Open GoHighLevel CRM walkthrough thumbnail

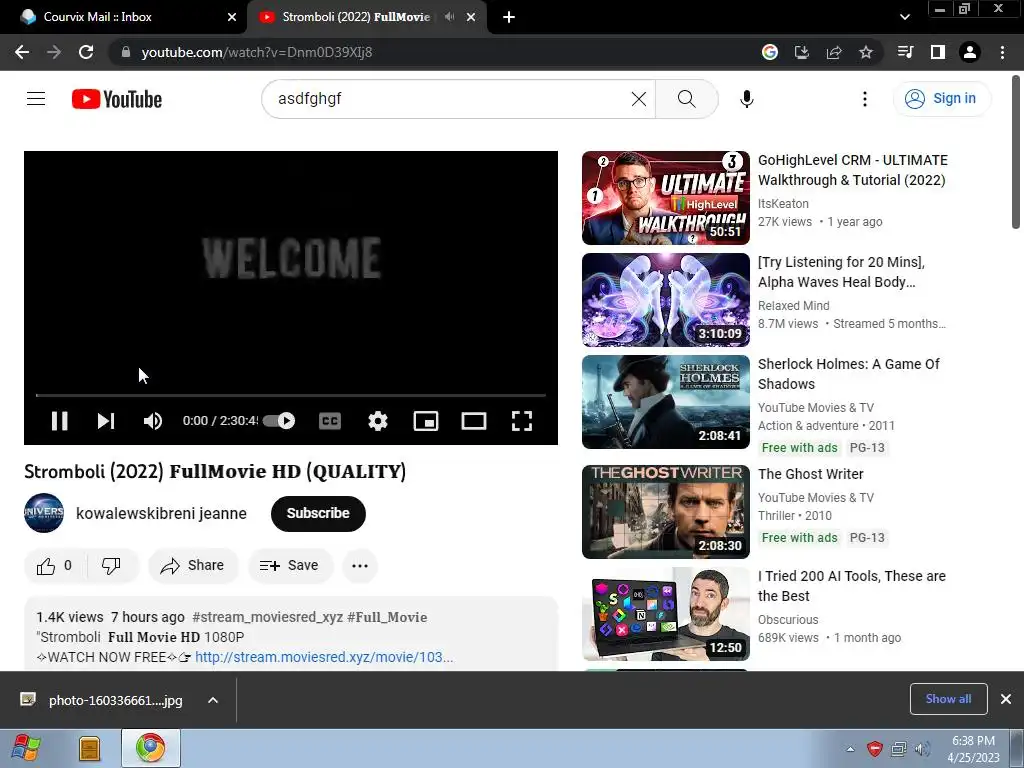point(665,198)
